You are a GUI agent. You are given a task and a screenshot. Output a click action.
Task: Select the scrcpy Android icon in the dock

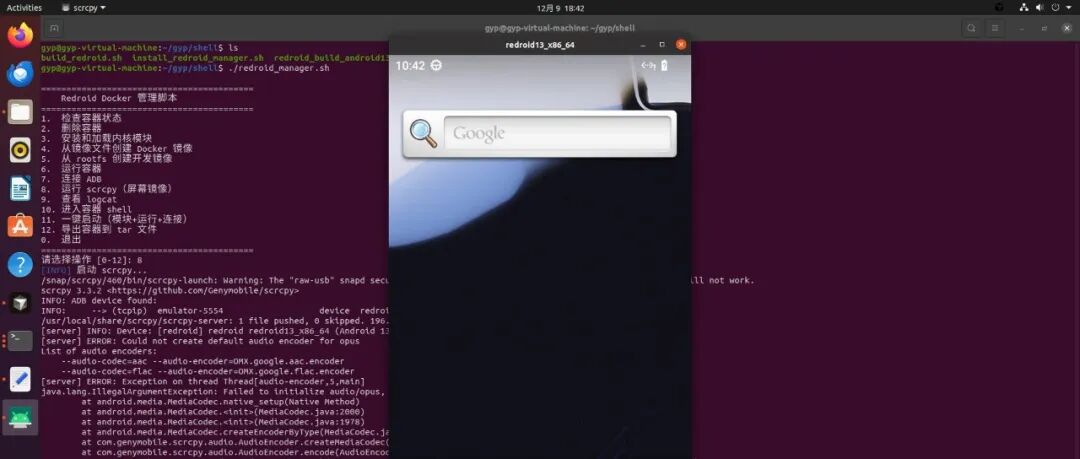click(20, 418)
